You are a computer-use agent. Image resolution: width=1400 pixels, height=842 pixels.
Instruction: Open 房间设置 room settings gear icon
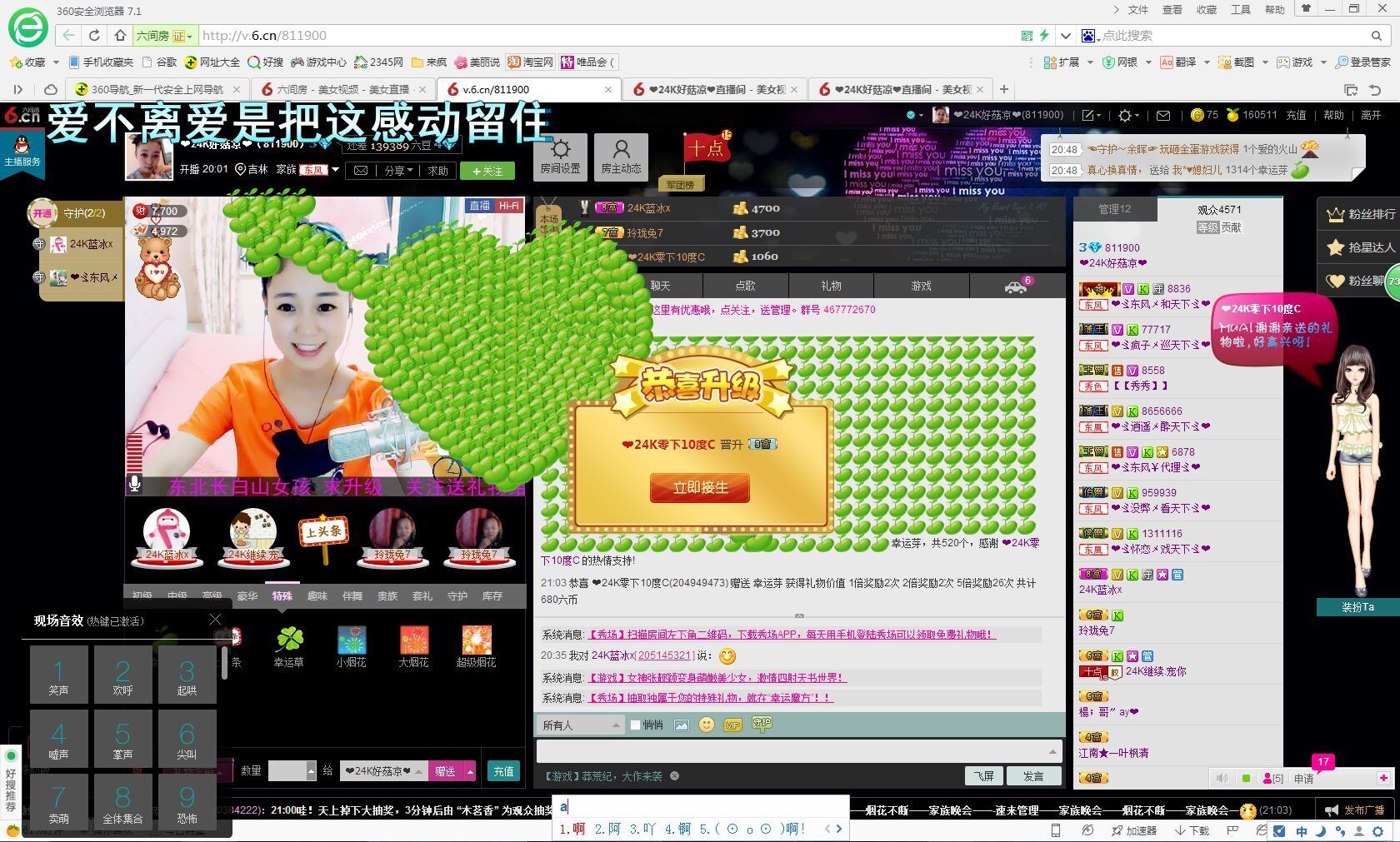point(560,156)
